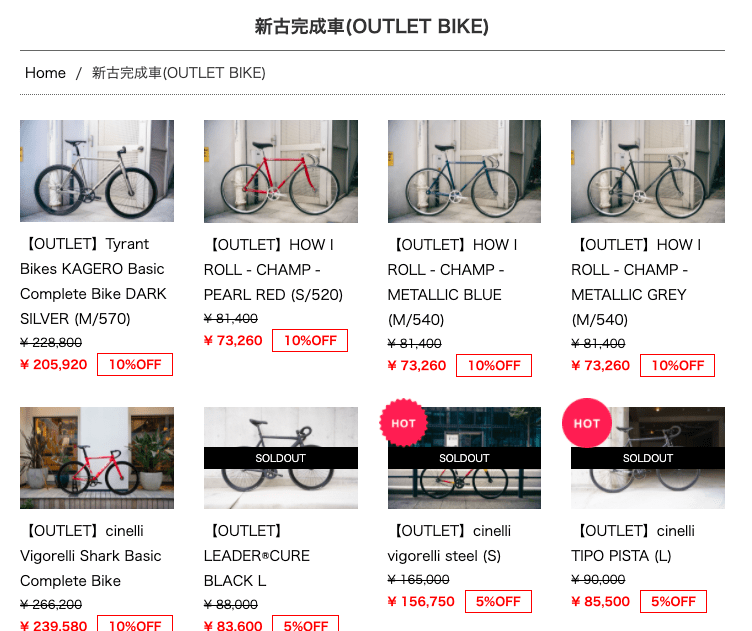Open the PEARL RED CHAMP bike photo
The width and height of the screenshot is (752, 631).
281,171
